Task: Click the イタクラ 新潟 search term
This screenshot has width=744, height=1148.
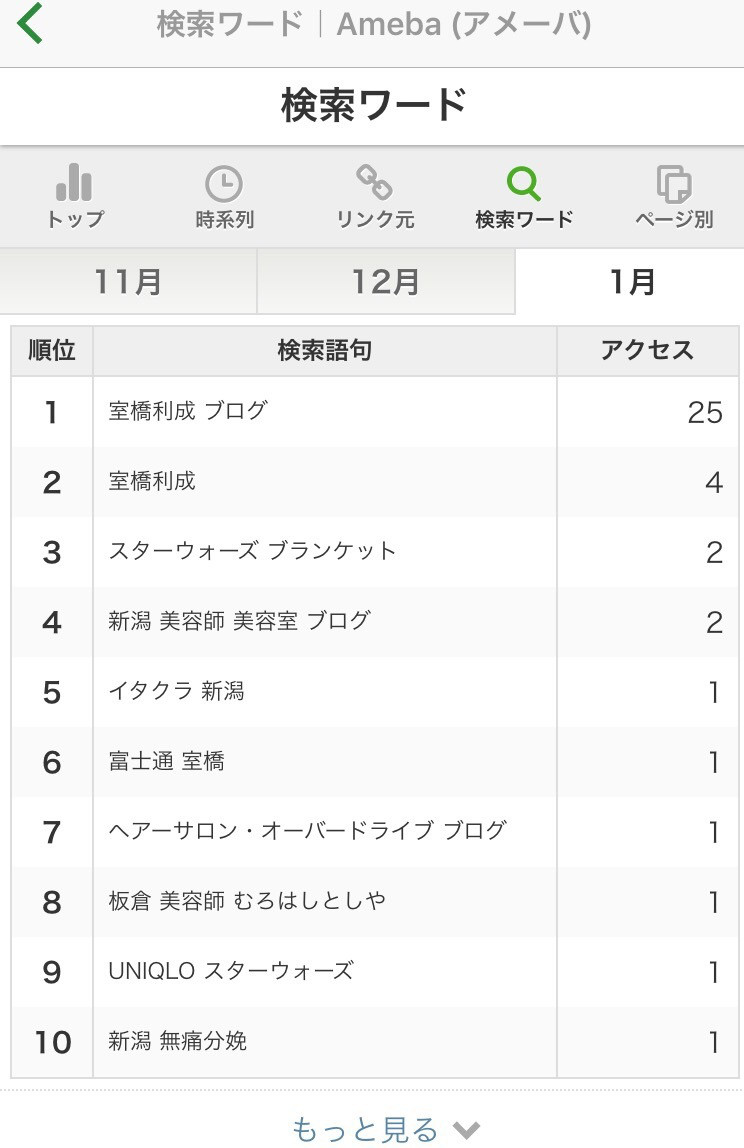Action: [x=176, y=691]
